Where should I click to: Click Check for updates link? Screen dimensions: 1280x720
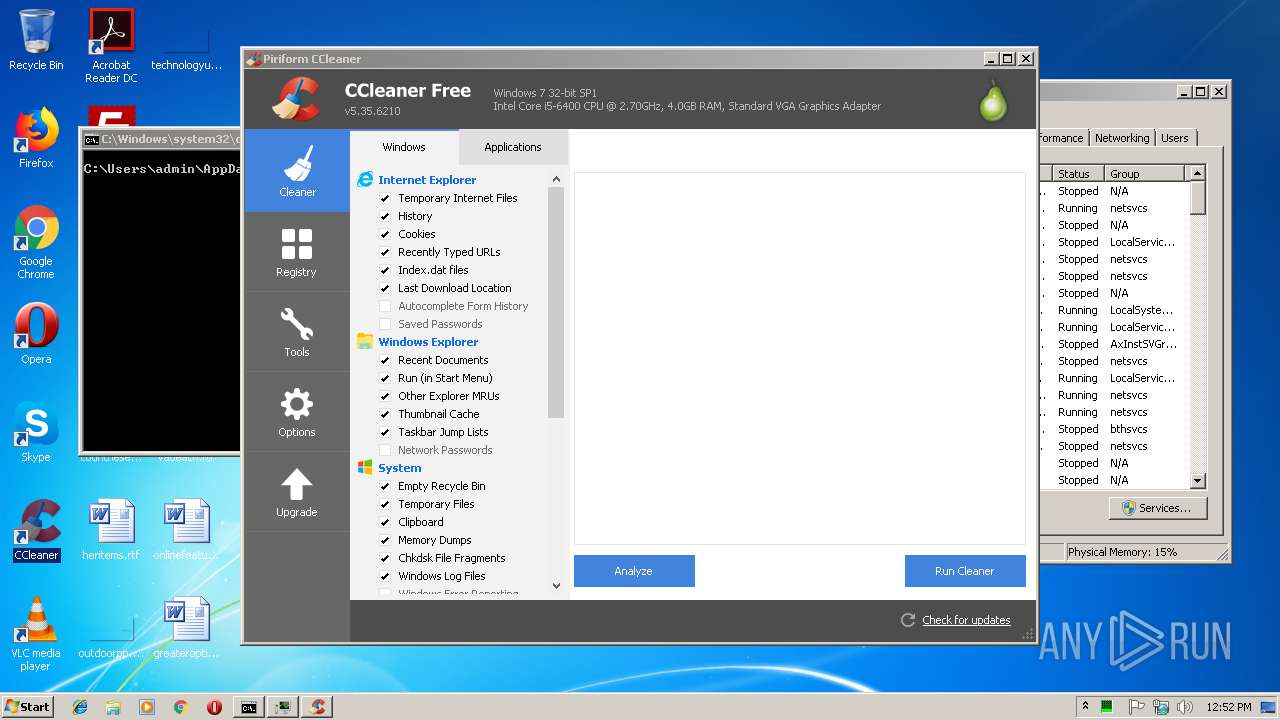(966, 620)
